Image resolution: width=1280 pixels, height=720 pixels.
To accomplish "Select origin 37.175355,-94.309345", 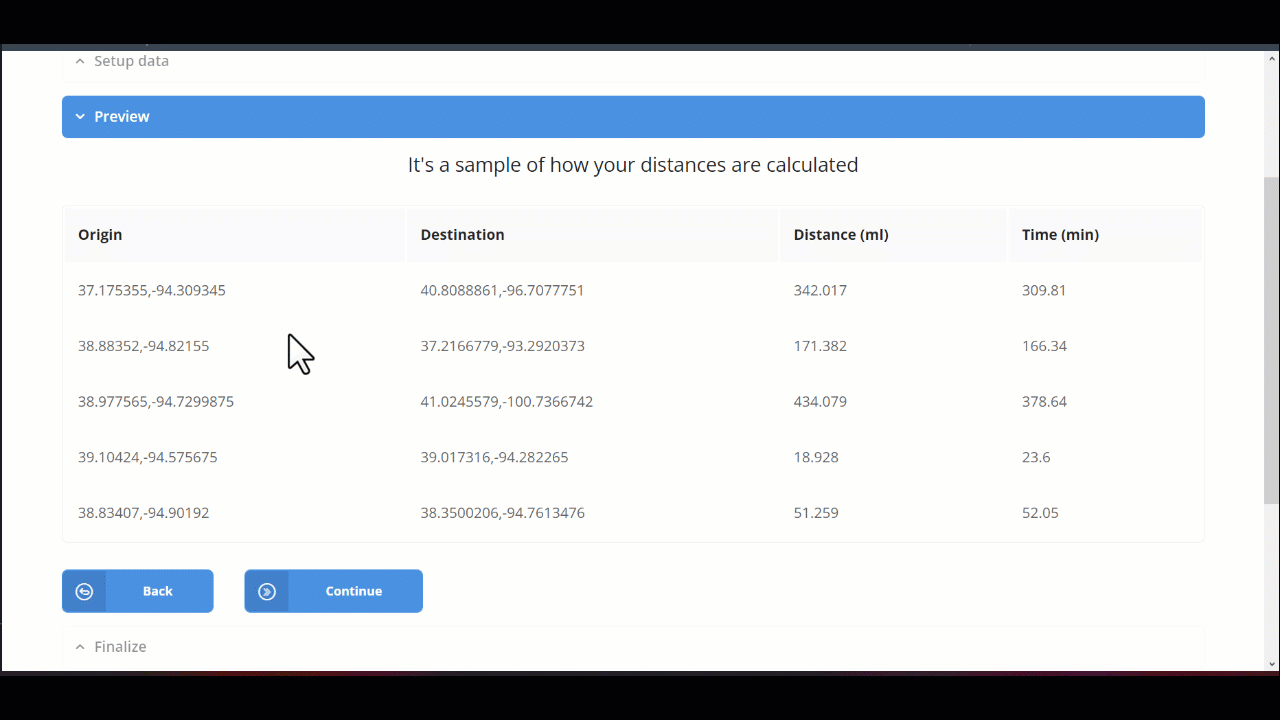I will [x=152, y=291].
